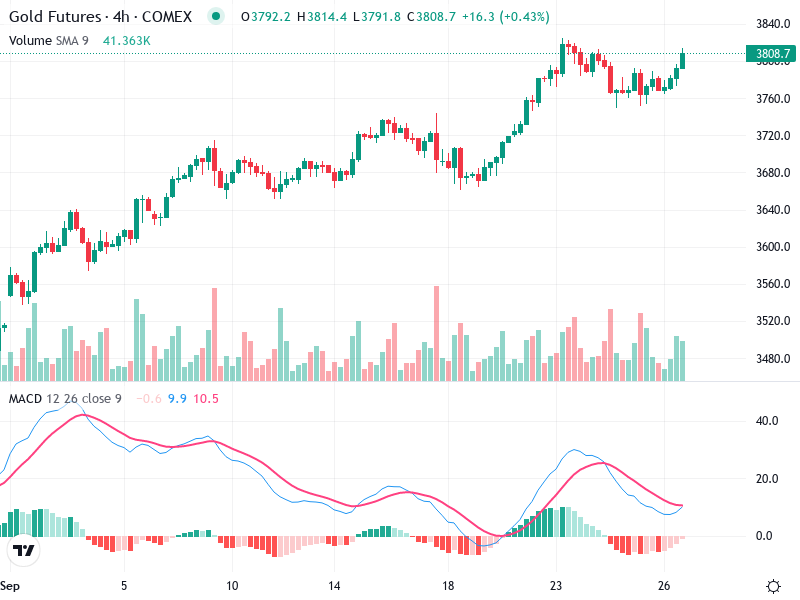The height and width of the screenshot is (600, 800).
Task: Click the MACD histogram value -0.6
Action: coord(147,398)
